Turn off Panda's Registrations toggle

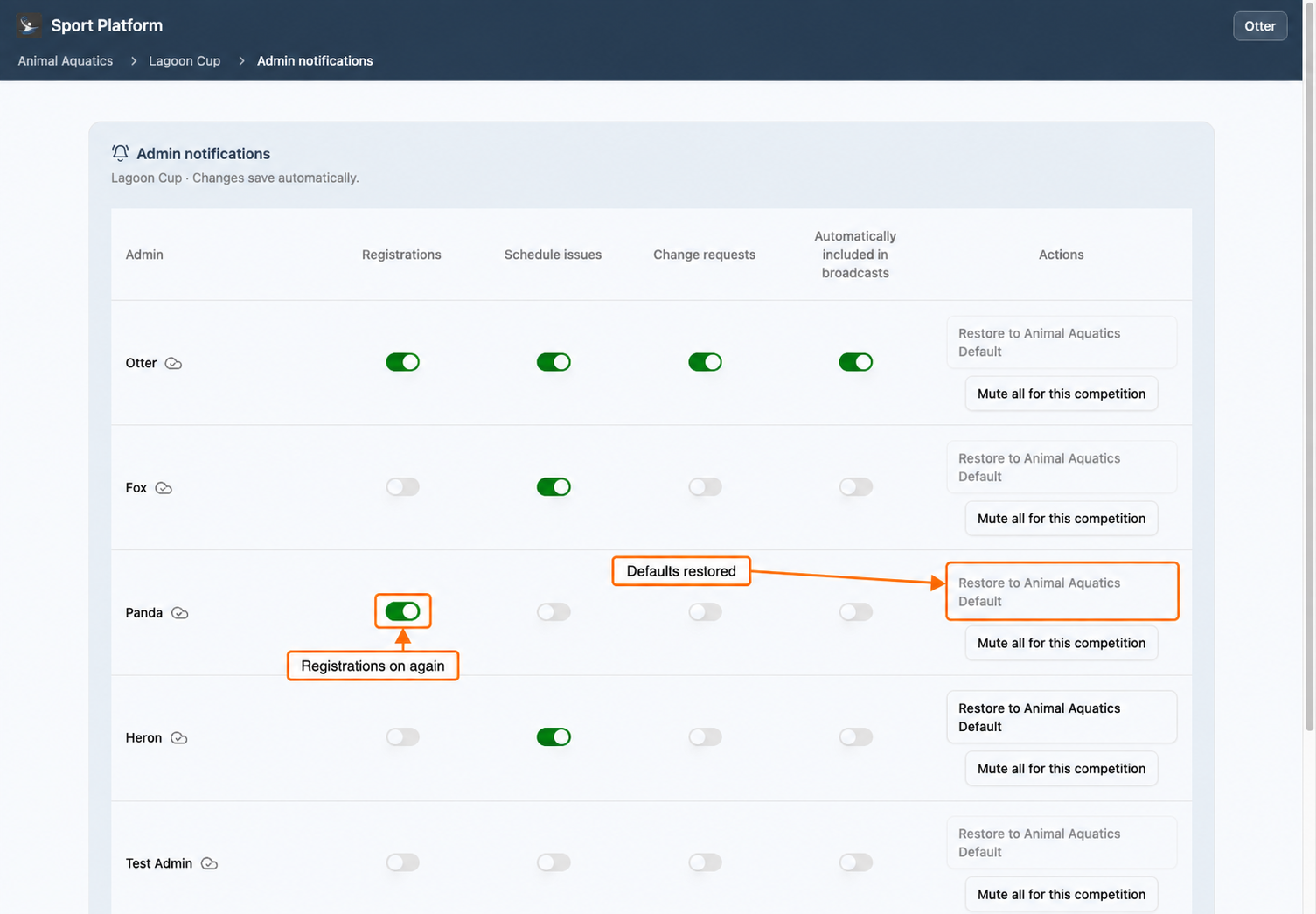[403, 611]
